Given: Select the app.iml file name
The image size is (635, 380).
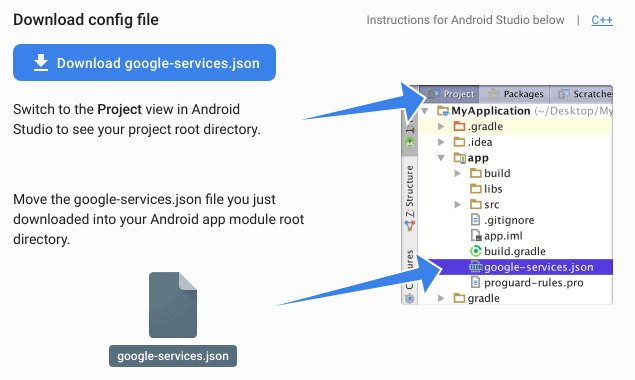Looking at the screenshot, I should coord(503,236).
